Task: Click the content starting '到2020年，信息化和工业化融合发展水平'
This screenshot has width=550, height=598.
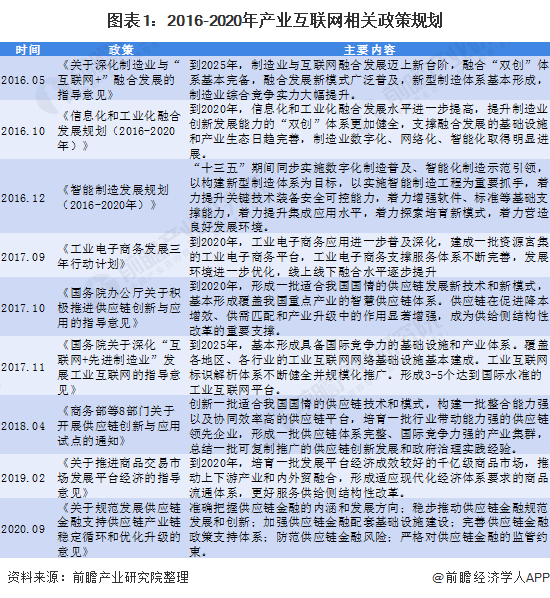Action: coord(369,131)
